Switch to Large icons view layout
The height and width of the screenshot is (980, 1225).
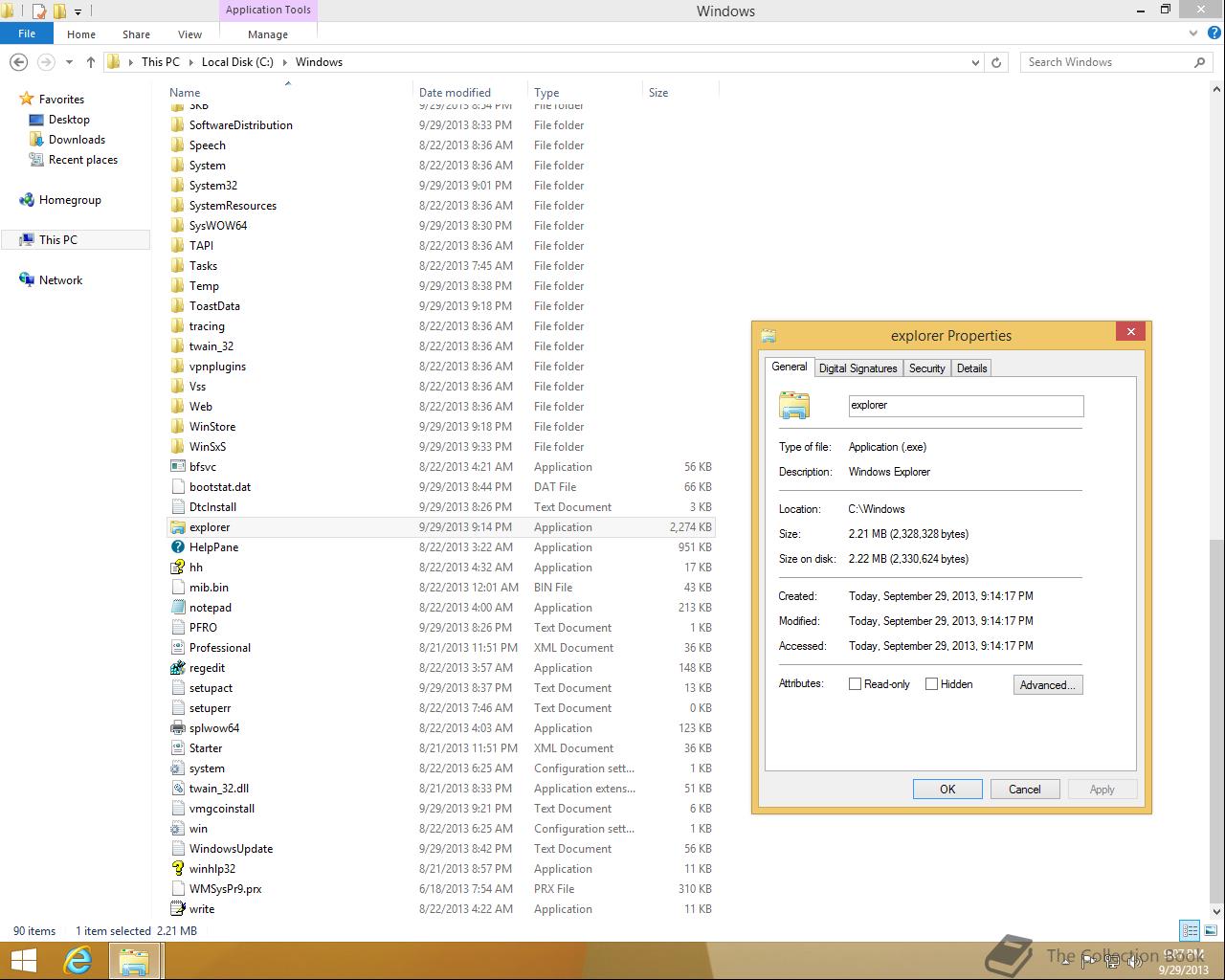[1210, 930]
